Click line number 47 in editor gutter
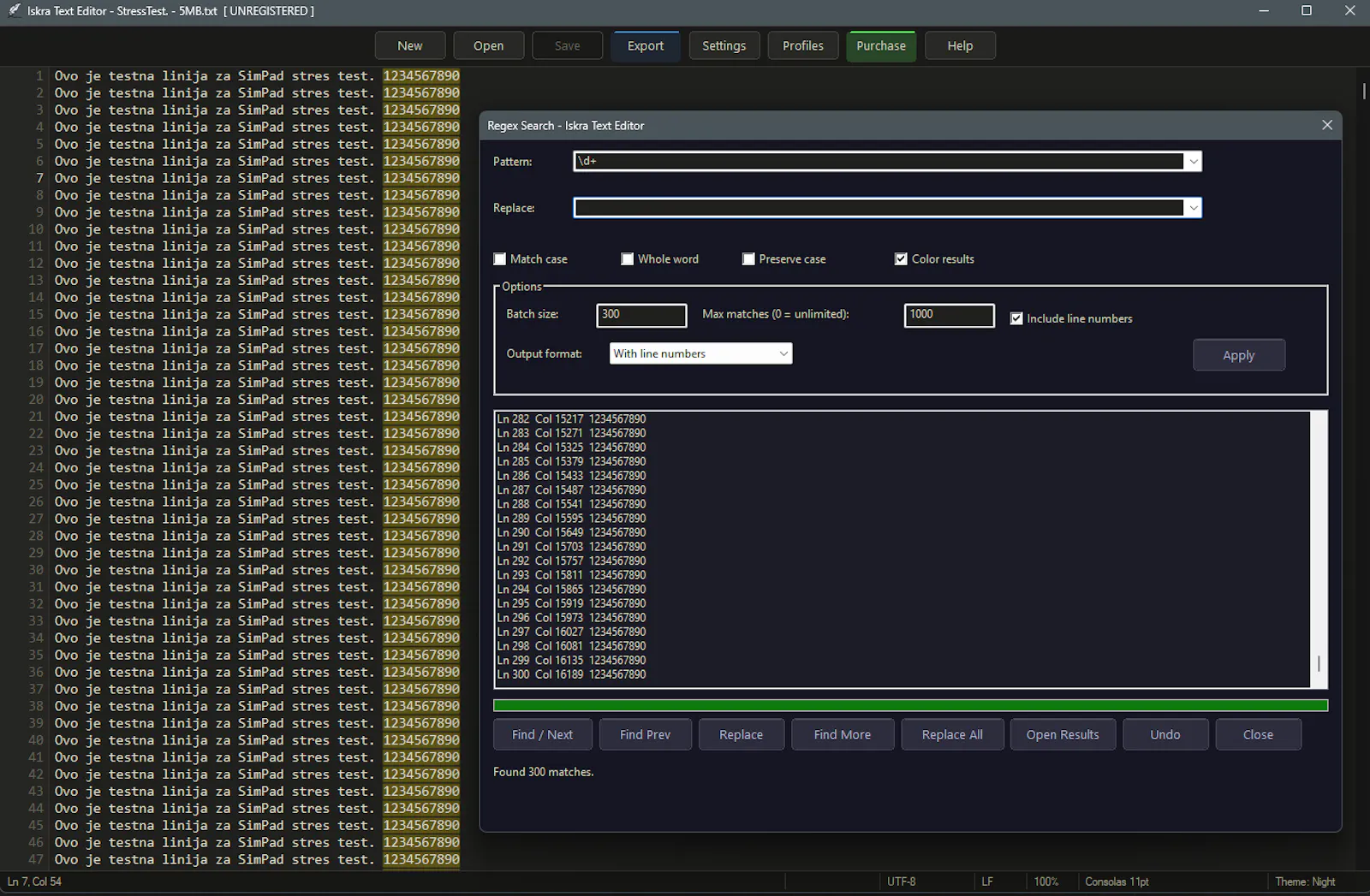1370x896 pixels. [36, 859]
